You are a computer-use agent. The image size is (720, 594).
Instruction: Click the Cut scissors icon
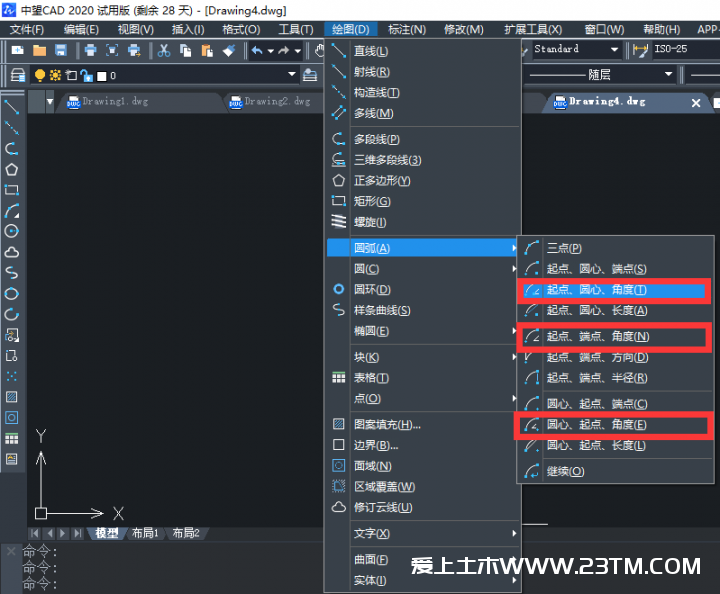tap(163, 50)
